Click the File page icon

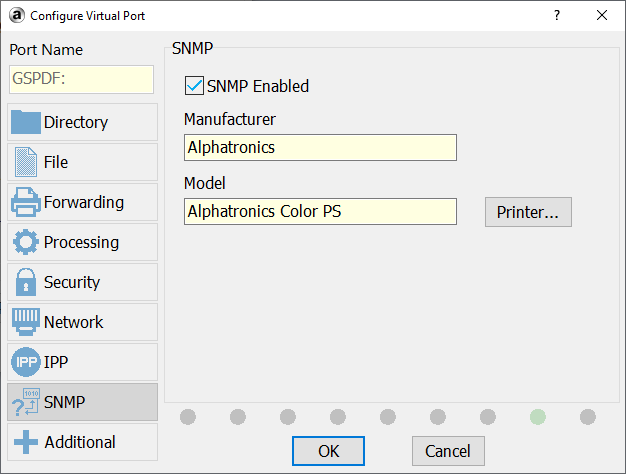click(26, 162)
